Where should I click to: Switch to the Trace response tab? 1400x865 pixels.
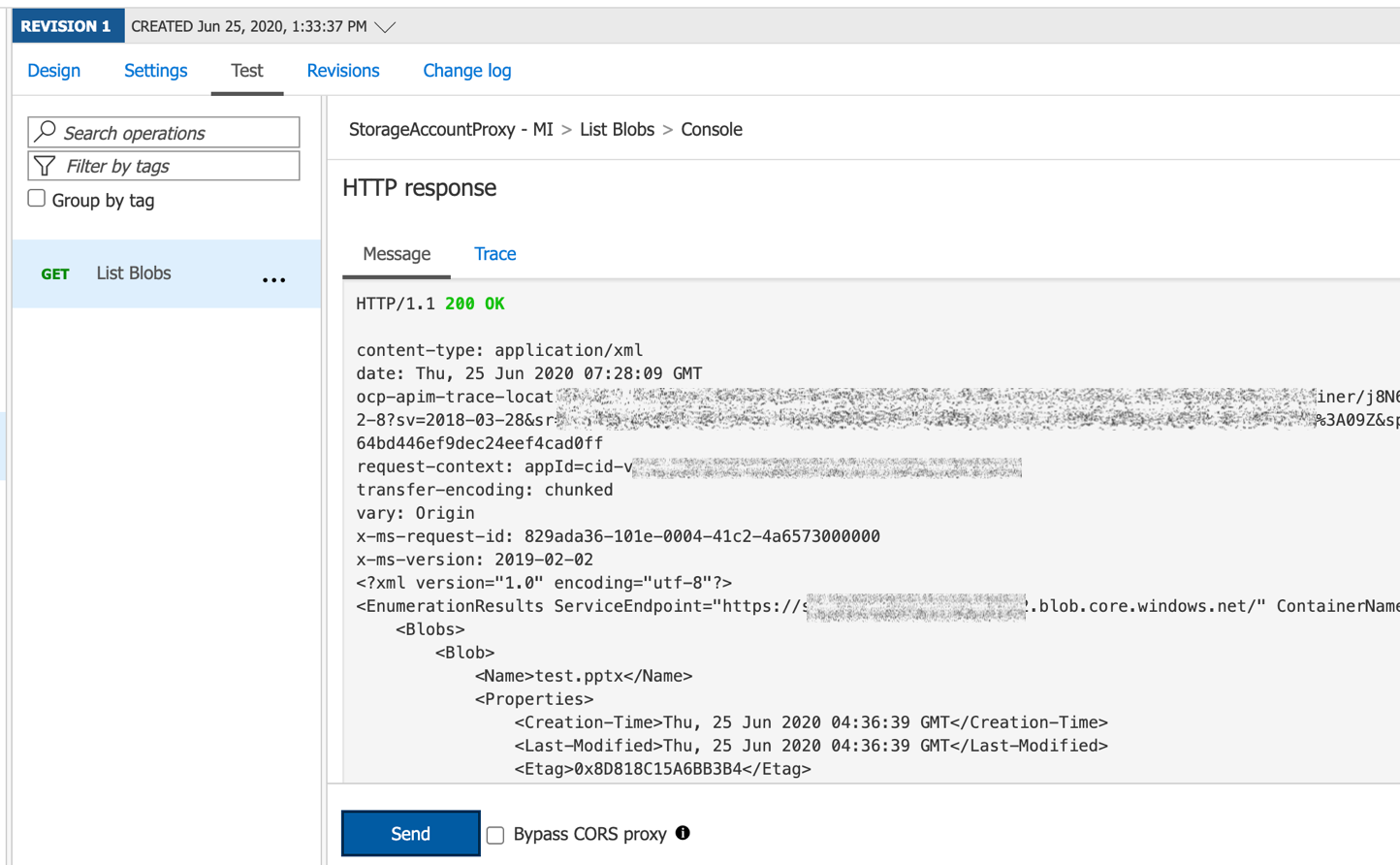[495, 254]
